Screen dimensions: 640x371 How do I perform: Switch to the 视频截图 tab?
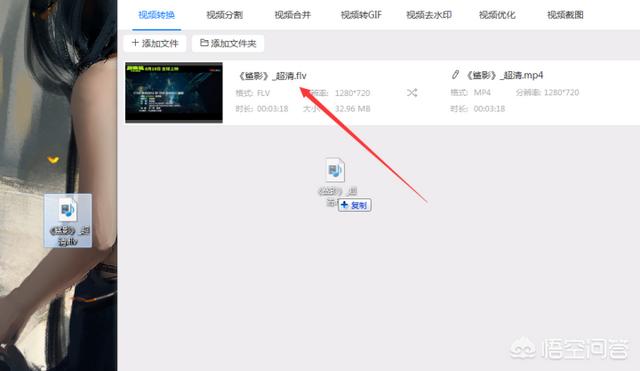coord(565,15)
